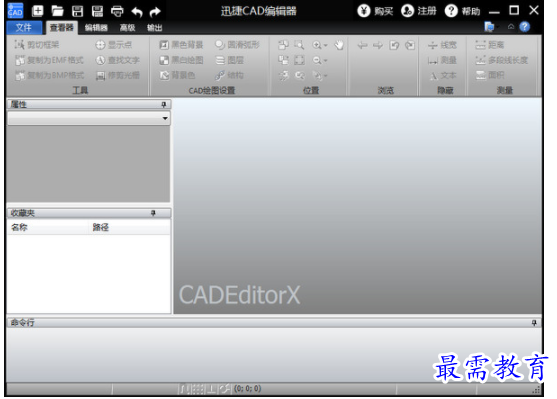The height and width of the screenshot is (399, 557).
Task: Select the 面积 measuring tool
Action: coord(490,75)
